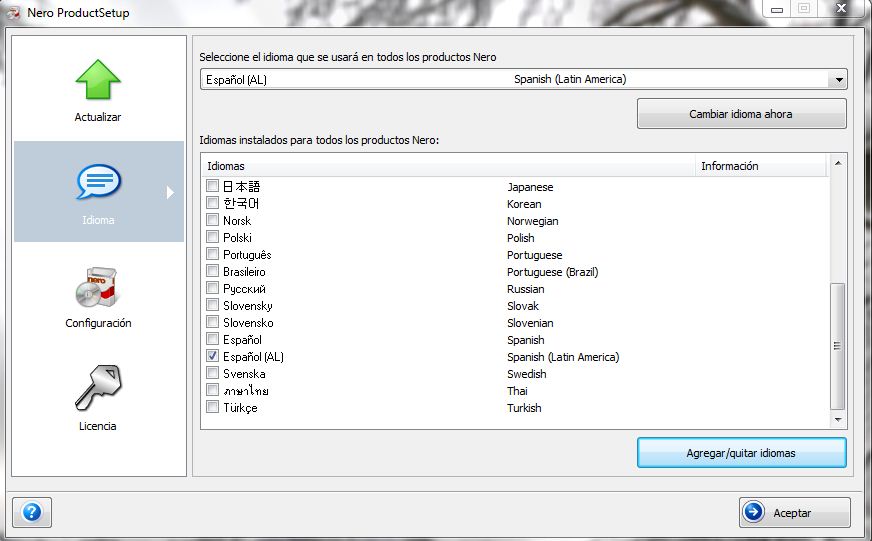Image resolution: width=872 pixels, height=541 pixels.
Task: Select the Actualizar label in sidebar
Action: (98, 117)
